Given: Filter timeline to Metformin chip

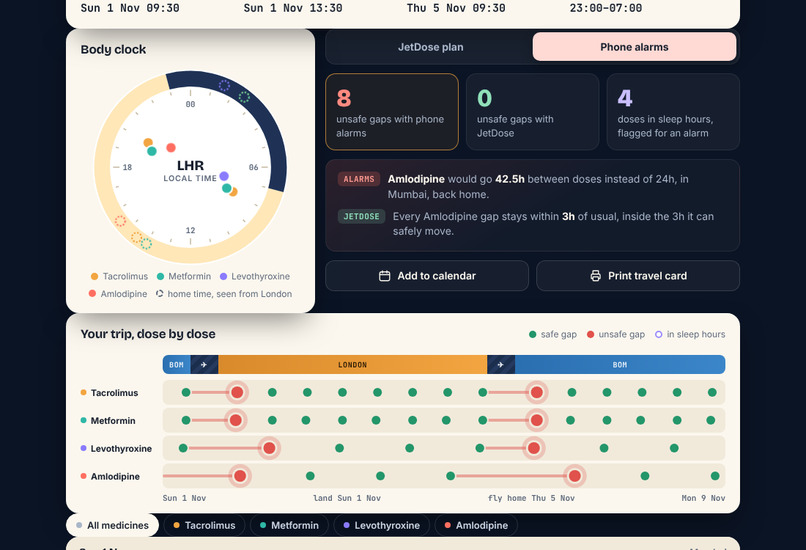Looking at the screenshot, I should [x=289, y=525].
